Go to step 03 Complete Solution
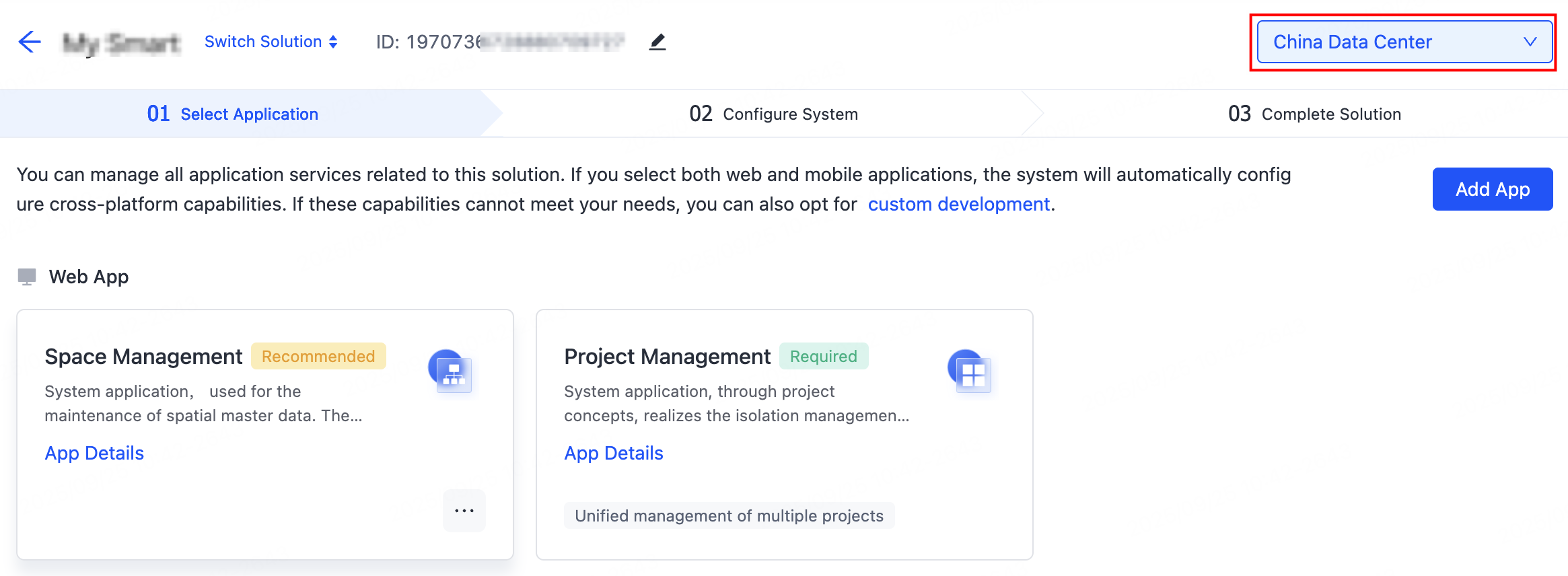 coord(1314,114)
